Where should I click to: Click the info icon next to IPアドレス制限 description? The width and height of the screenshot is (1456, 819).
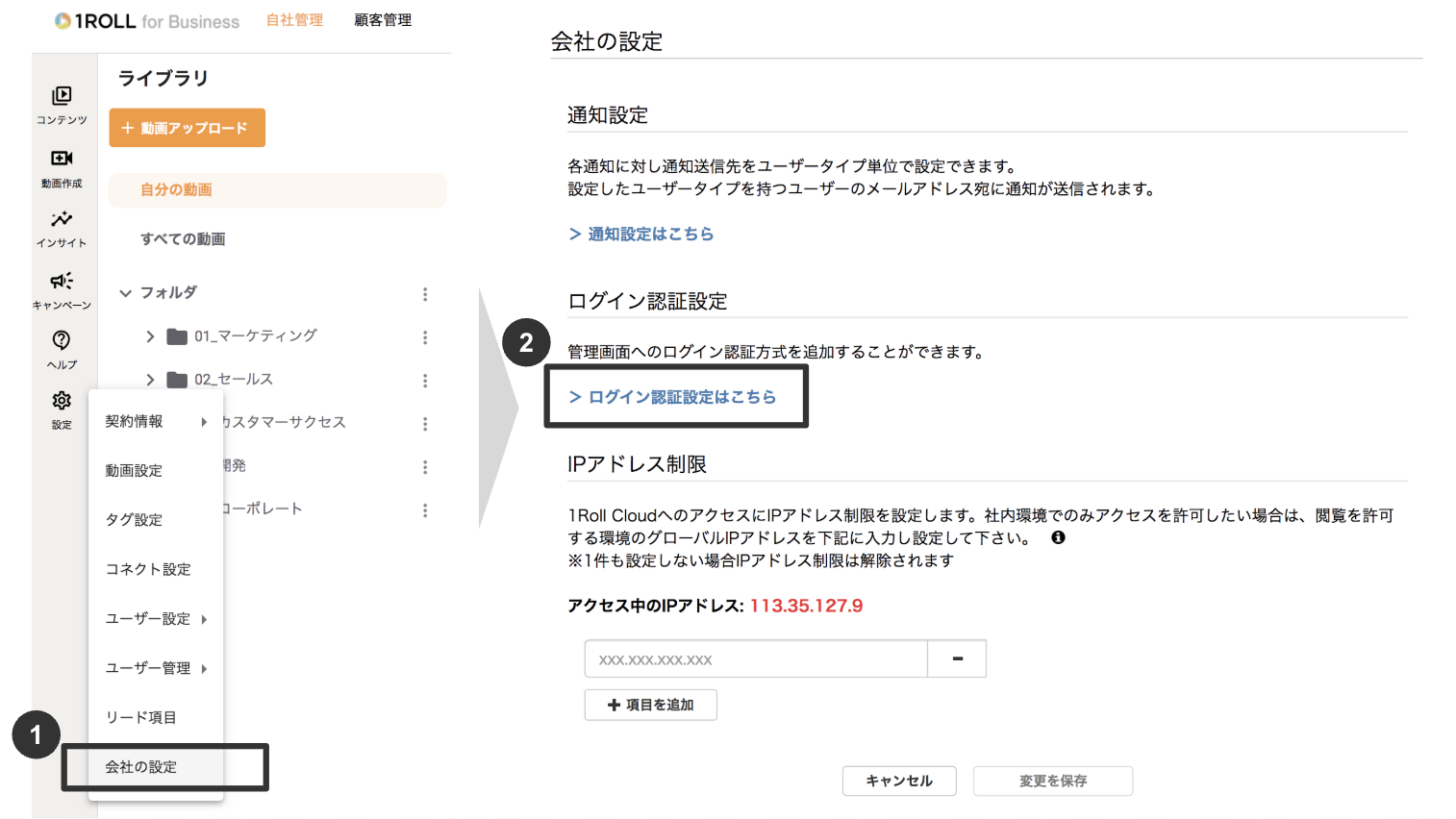(1058, 536)
